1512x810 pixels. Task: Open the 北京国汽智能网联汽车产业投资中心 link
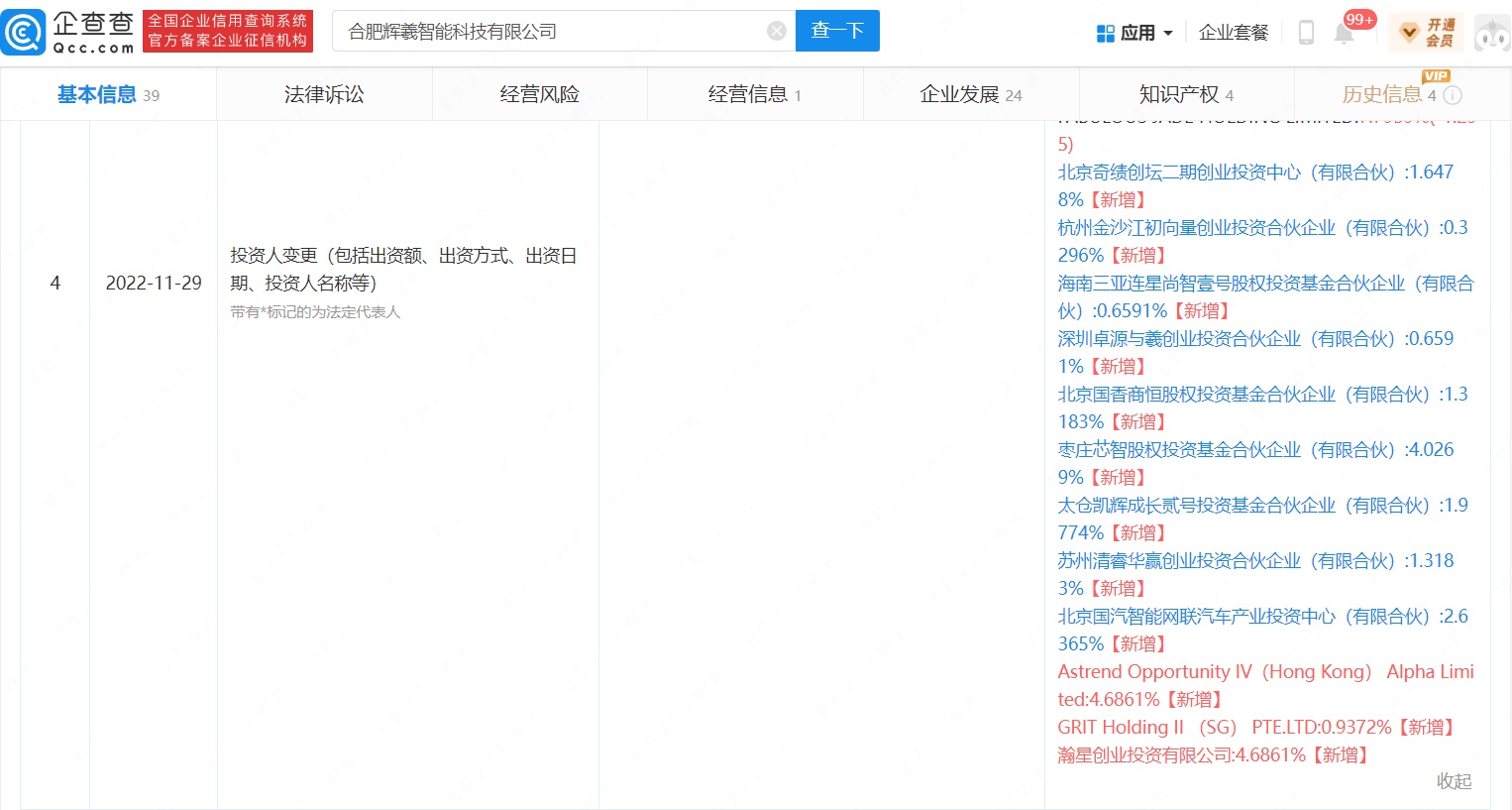coord(1196,617)
